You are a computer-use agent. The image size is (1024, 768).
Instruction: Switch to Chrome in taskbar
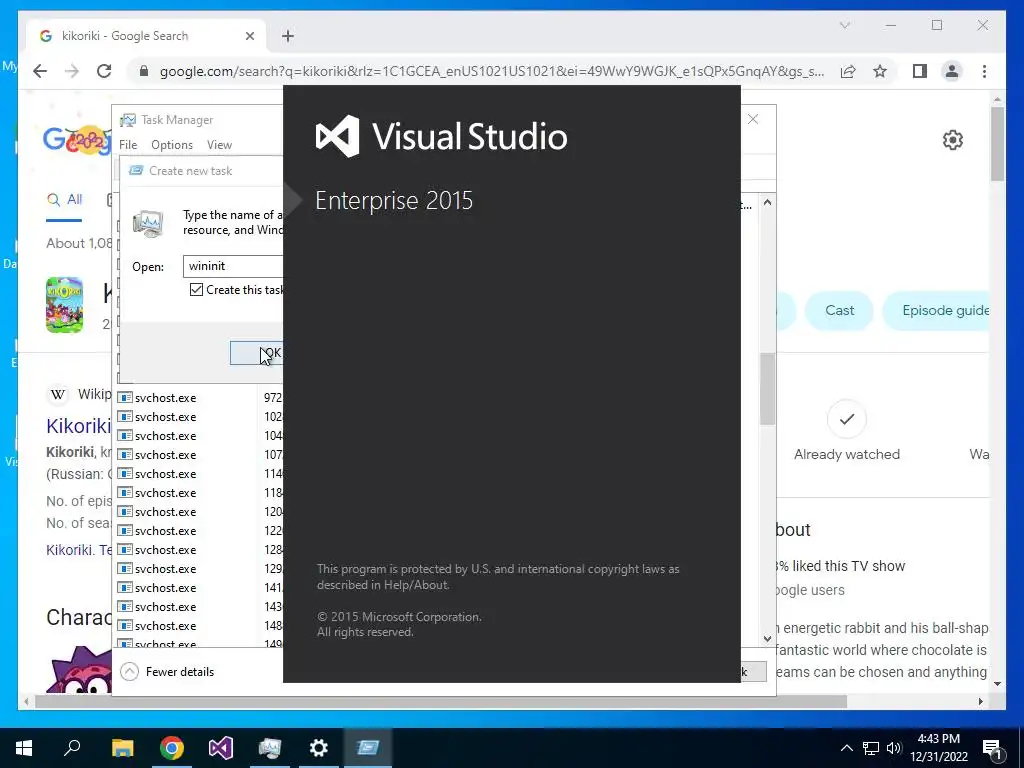[172, 748]
